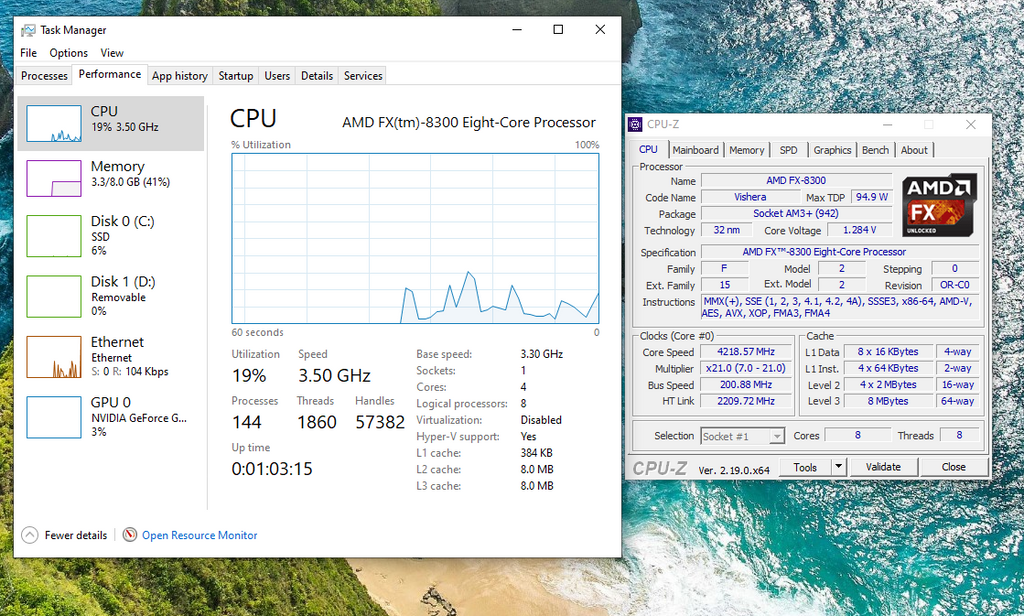
Task: Click the Bus Speed 200.88 MHz field
Action: tap(746, 385)
